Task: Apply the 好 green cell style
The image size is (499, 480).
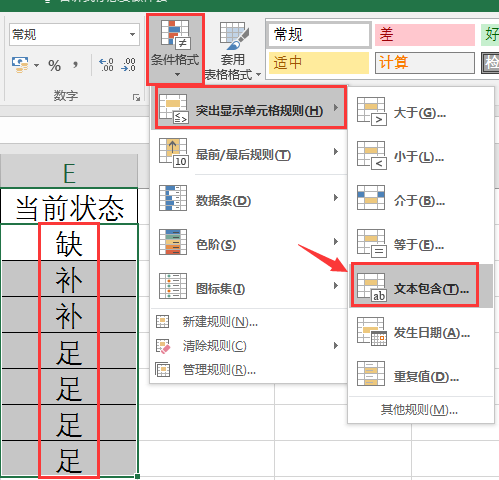Action: 490,34
